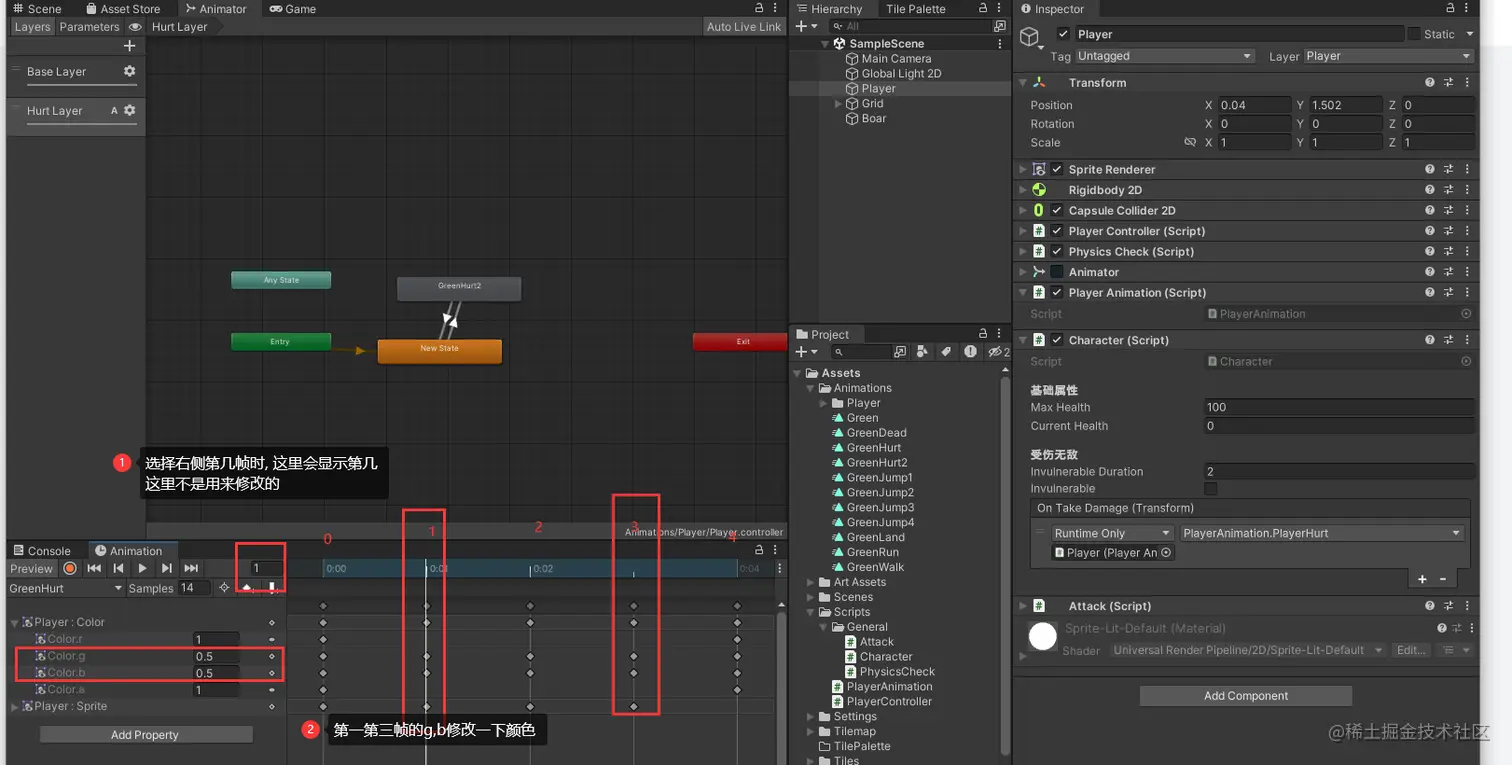Screen dimensions: 1512x765
Task: Go to first keyframe of the clip
Action: 94,568
